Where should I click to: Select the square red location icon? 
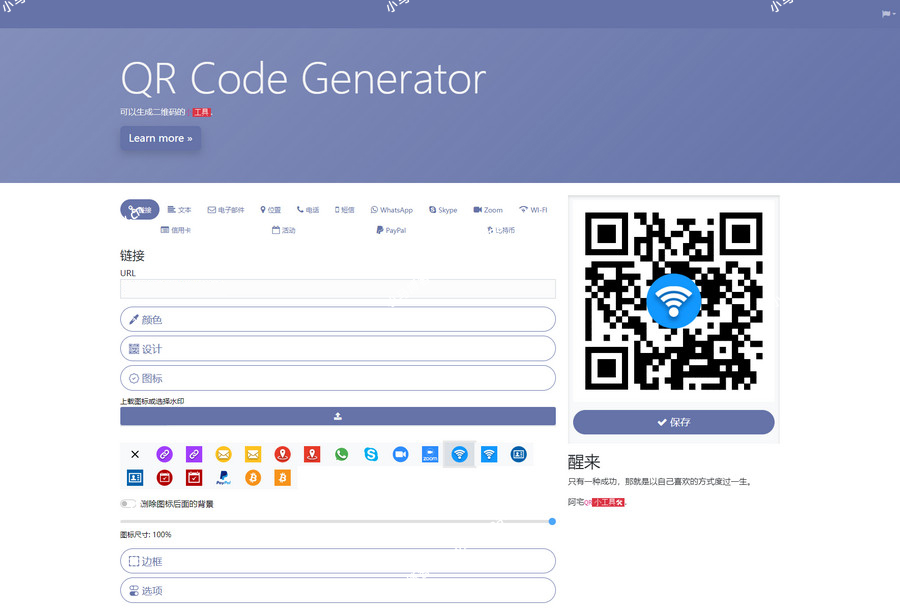[312, 454]
